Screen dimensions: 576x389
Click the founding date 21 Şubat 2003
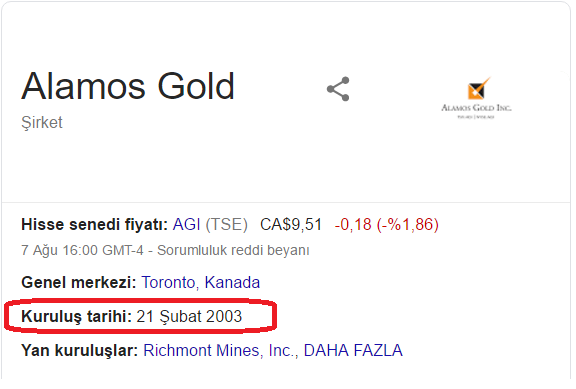coord(189,317)
